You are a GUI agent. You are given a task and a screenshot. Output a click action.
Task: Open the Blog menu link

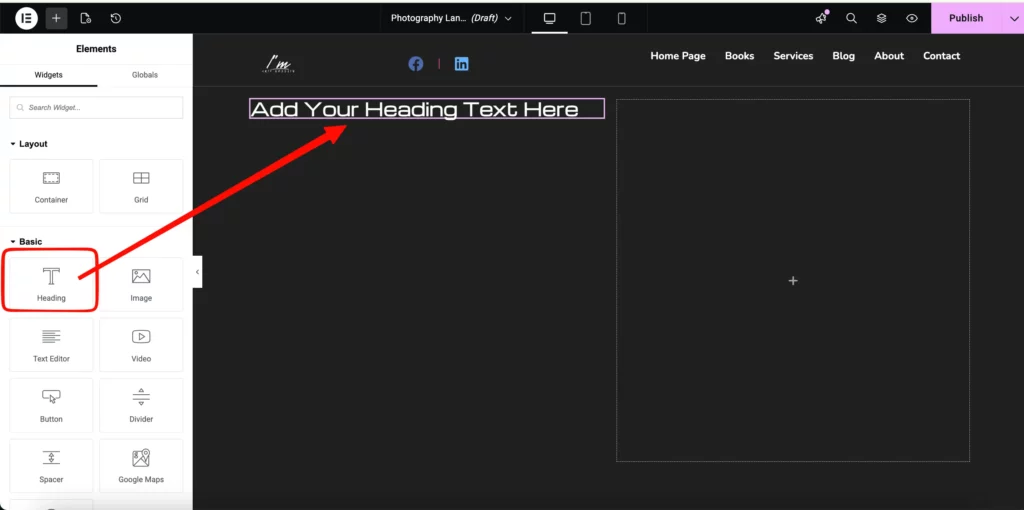[x=844, y=56]
